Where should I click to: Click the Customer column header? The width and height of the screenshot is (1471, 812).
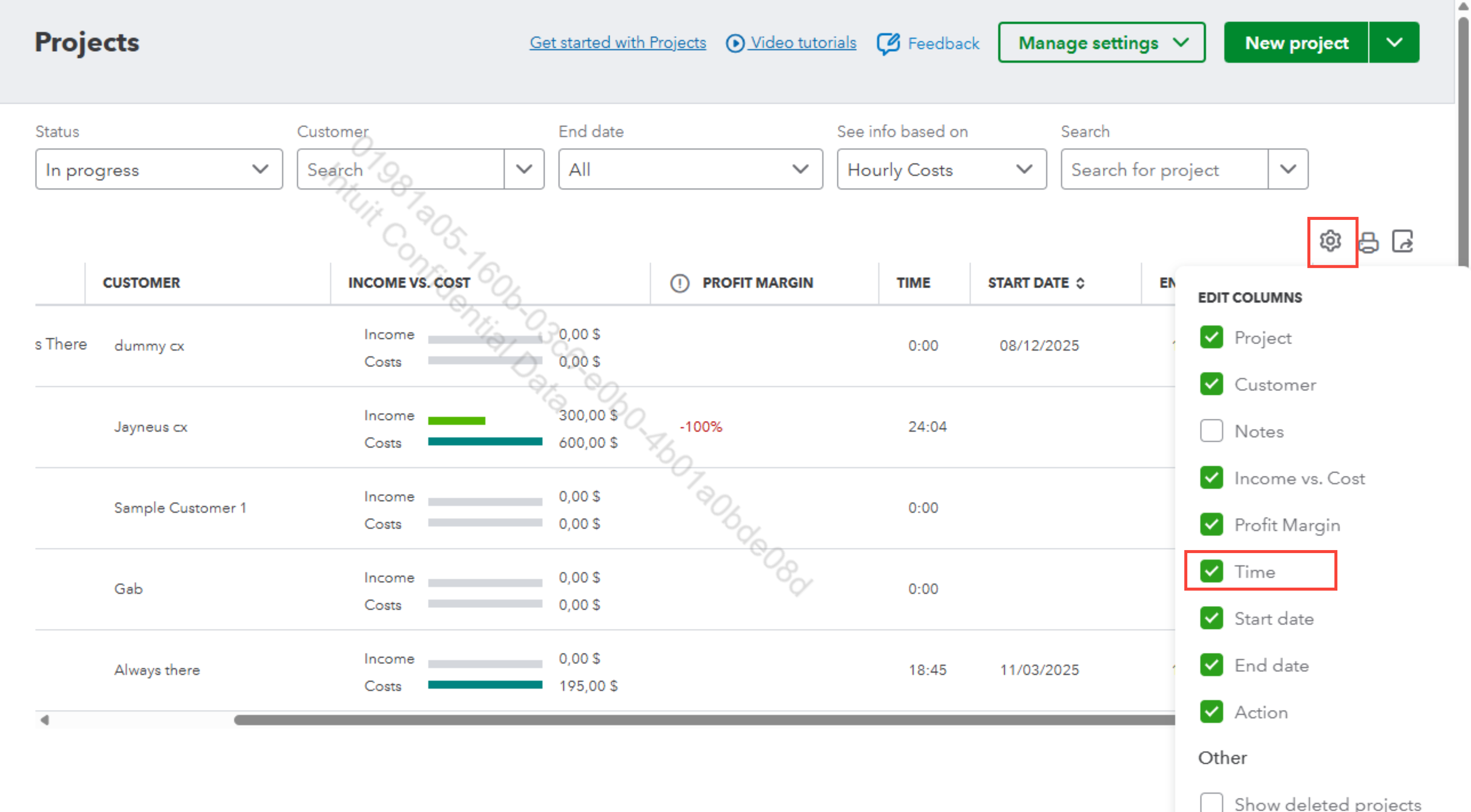141,283
